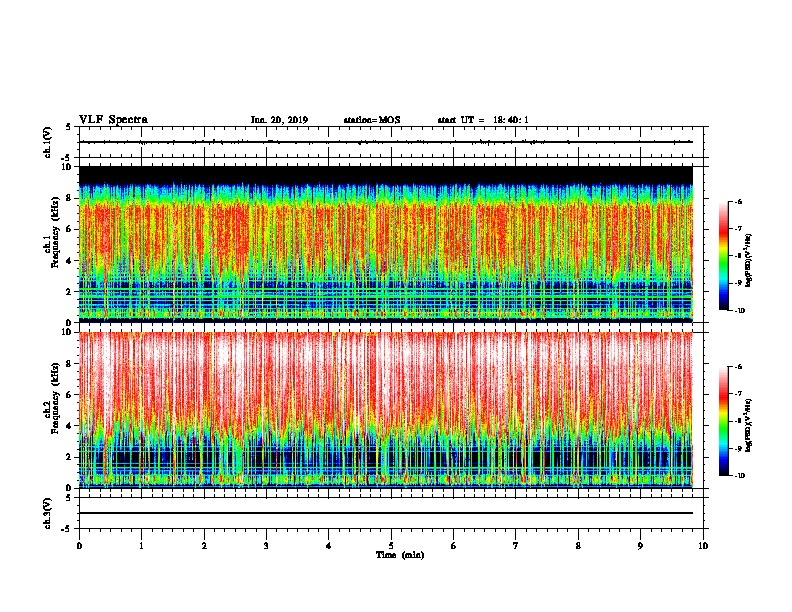
Task: Click the time axis tick label "4"
Action: click(x=329, y=545)
